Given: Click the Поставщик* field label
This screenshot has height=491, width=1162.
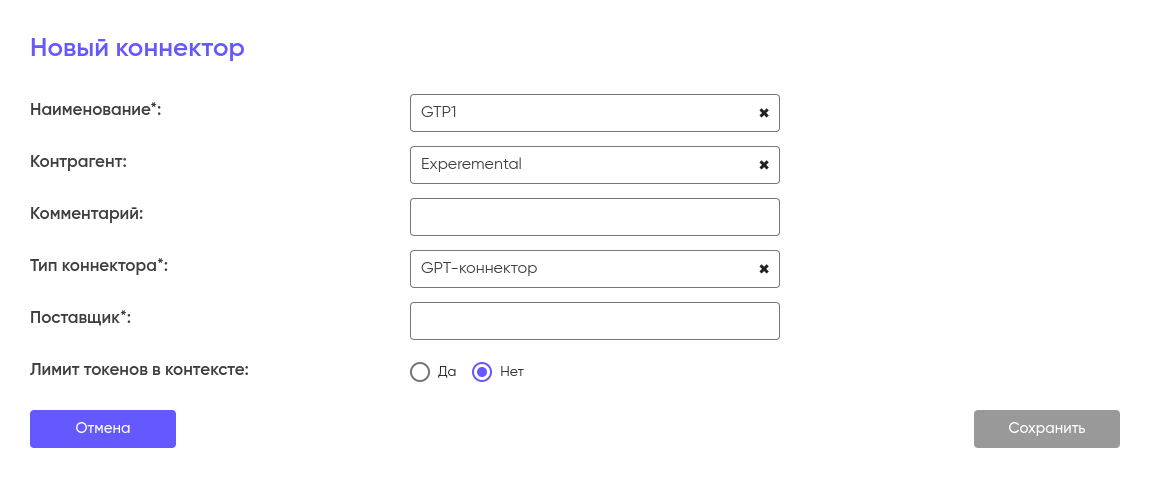Looking at the screenshot, I should (x=81, y=317).
